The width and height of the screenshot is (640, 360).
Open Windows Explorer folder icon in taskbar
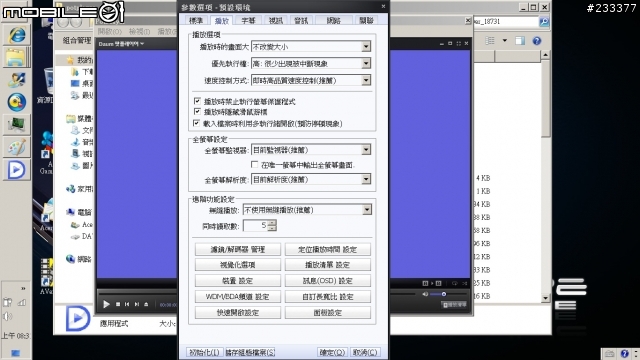pos(16,57)
